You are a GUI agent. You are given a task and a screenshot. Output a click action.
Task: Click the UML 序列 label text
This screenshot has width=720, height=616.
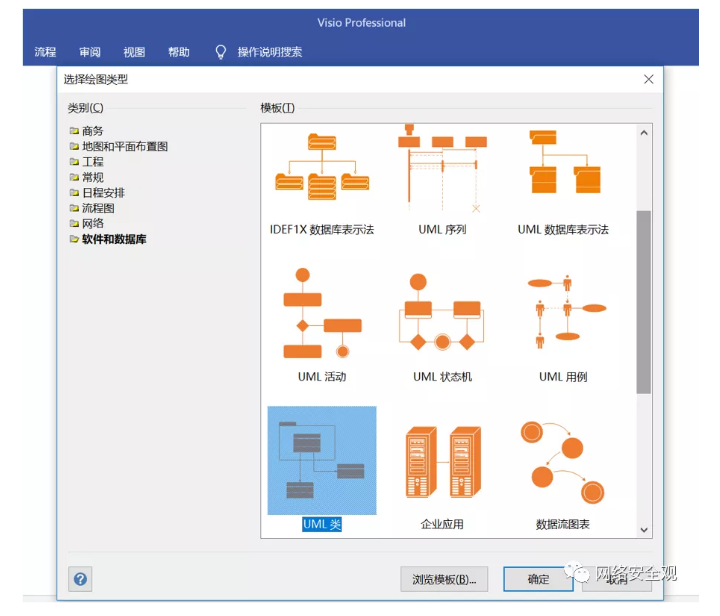(442, 230)
